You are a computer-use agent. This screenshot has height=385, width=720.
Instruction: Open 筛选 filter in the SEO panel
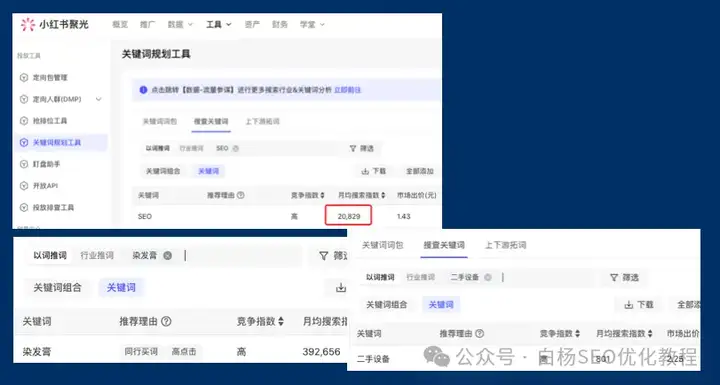point(362,148)
